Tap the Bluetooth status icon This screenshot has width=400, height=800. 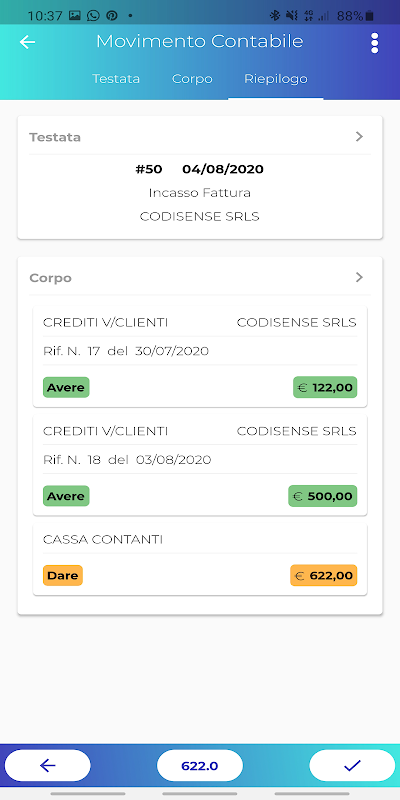[x=274, y=16]
